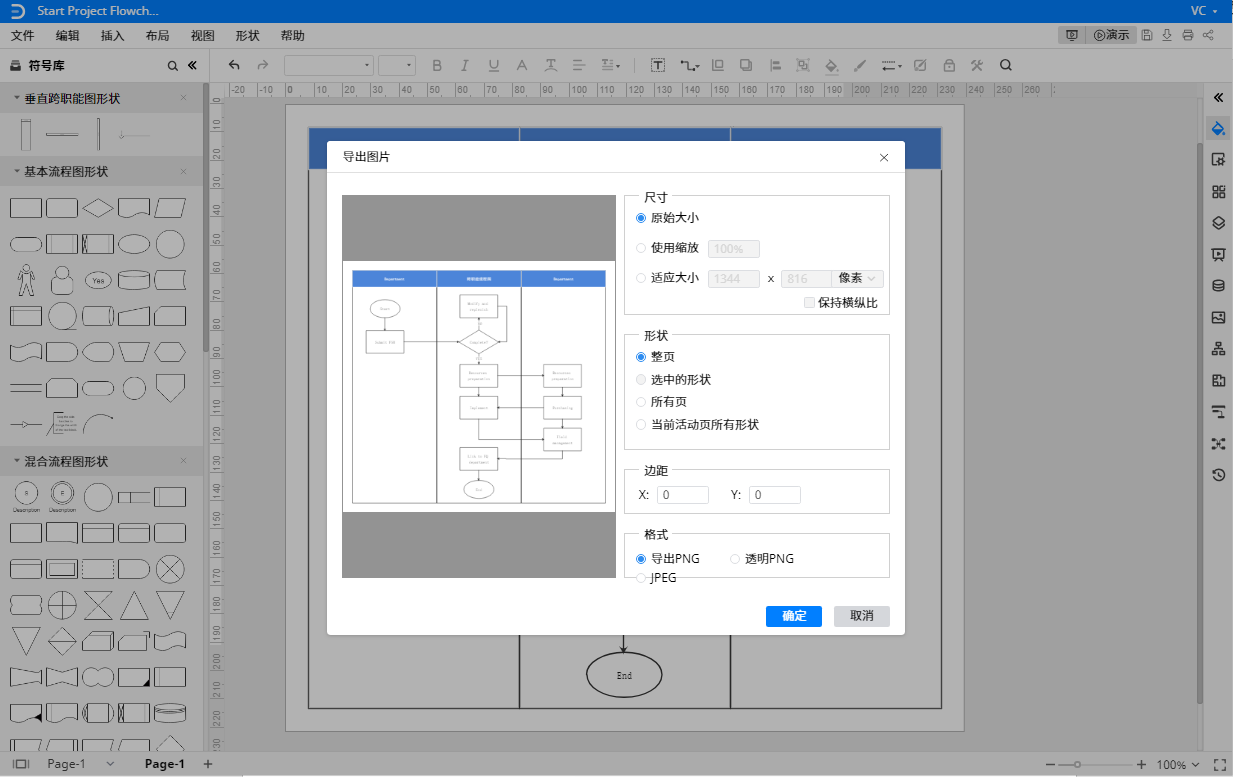The height and width of the screenshot is (777, 1233).
Task: Click the 确定 button
Action: pyautogui.click(x=794, y=616)
